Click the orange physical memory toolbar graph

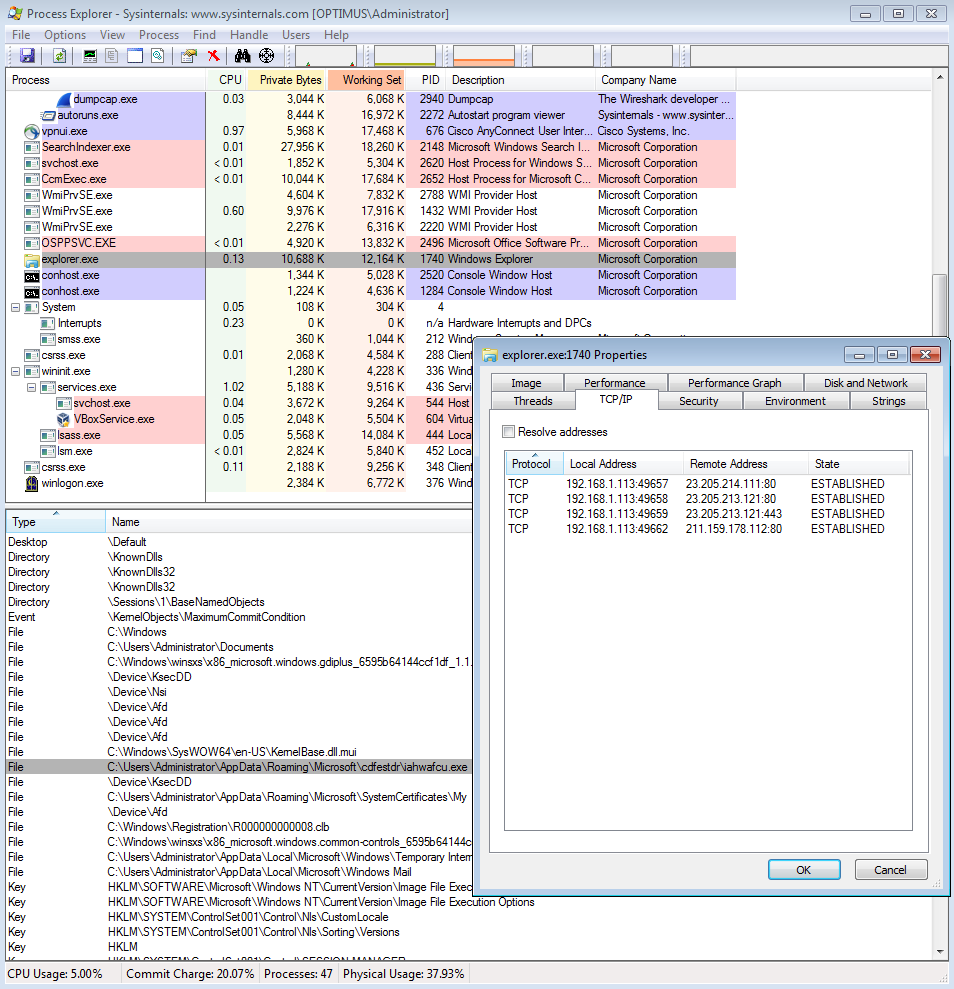click(484, 56)
